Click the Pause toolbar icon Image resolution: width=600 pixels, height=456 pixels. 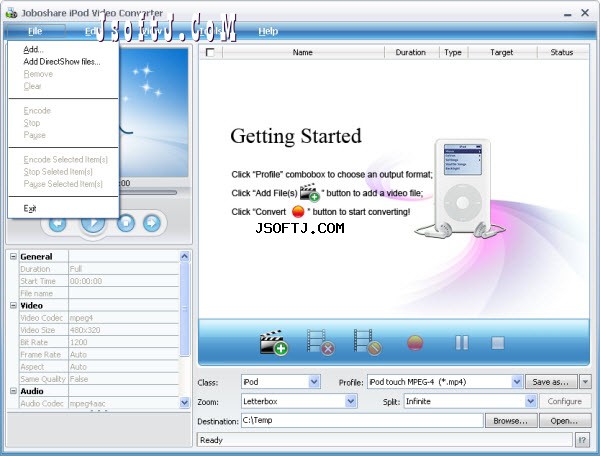tap(462, 343)
